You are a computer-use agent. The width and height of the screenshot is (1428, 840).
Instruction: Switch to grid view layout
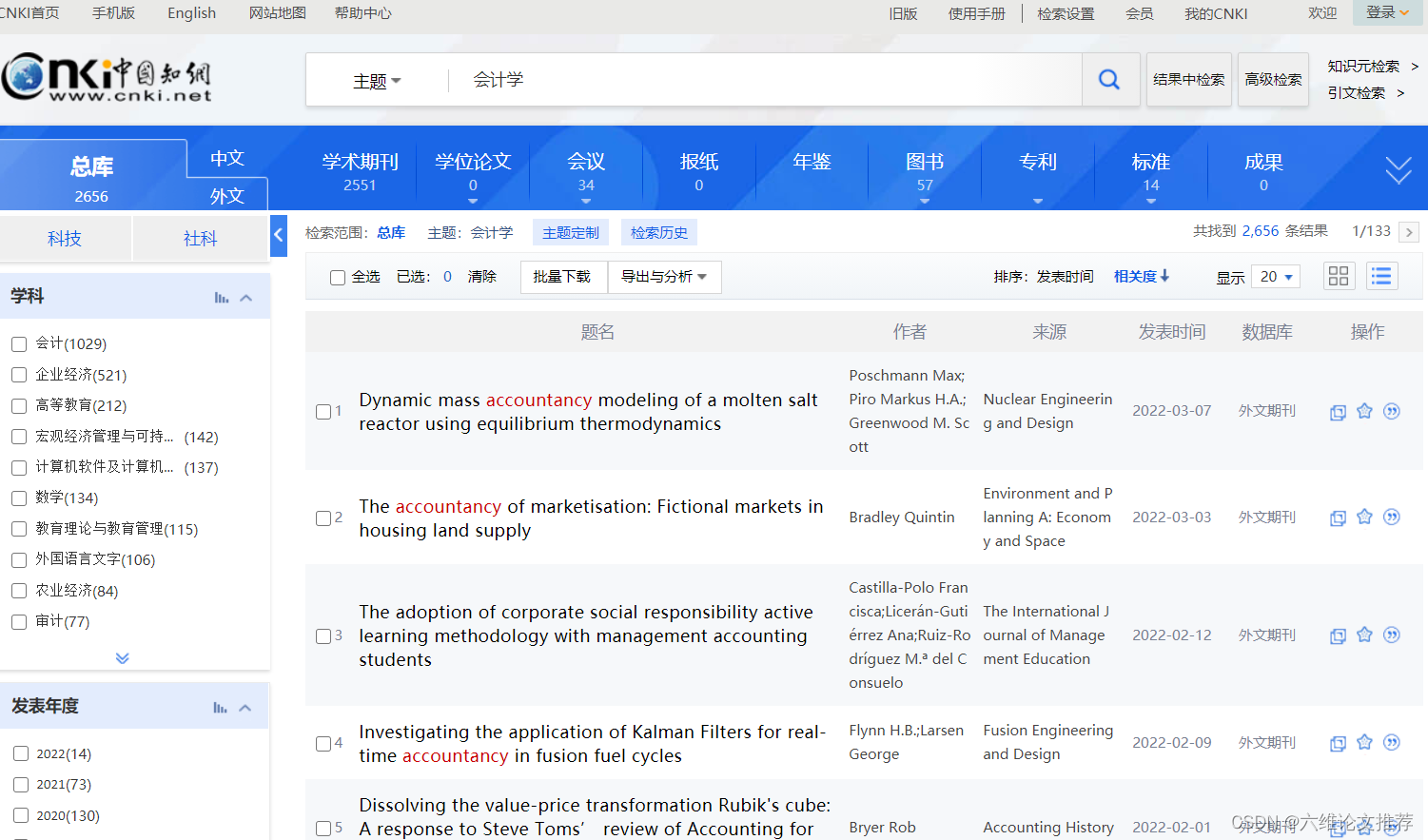[1339, 276]
